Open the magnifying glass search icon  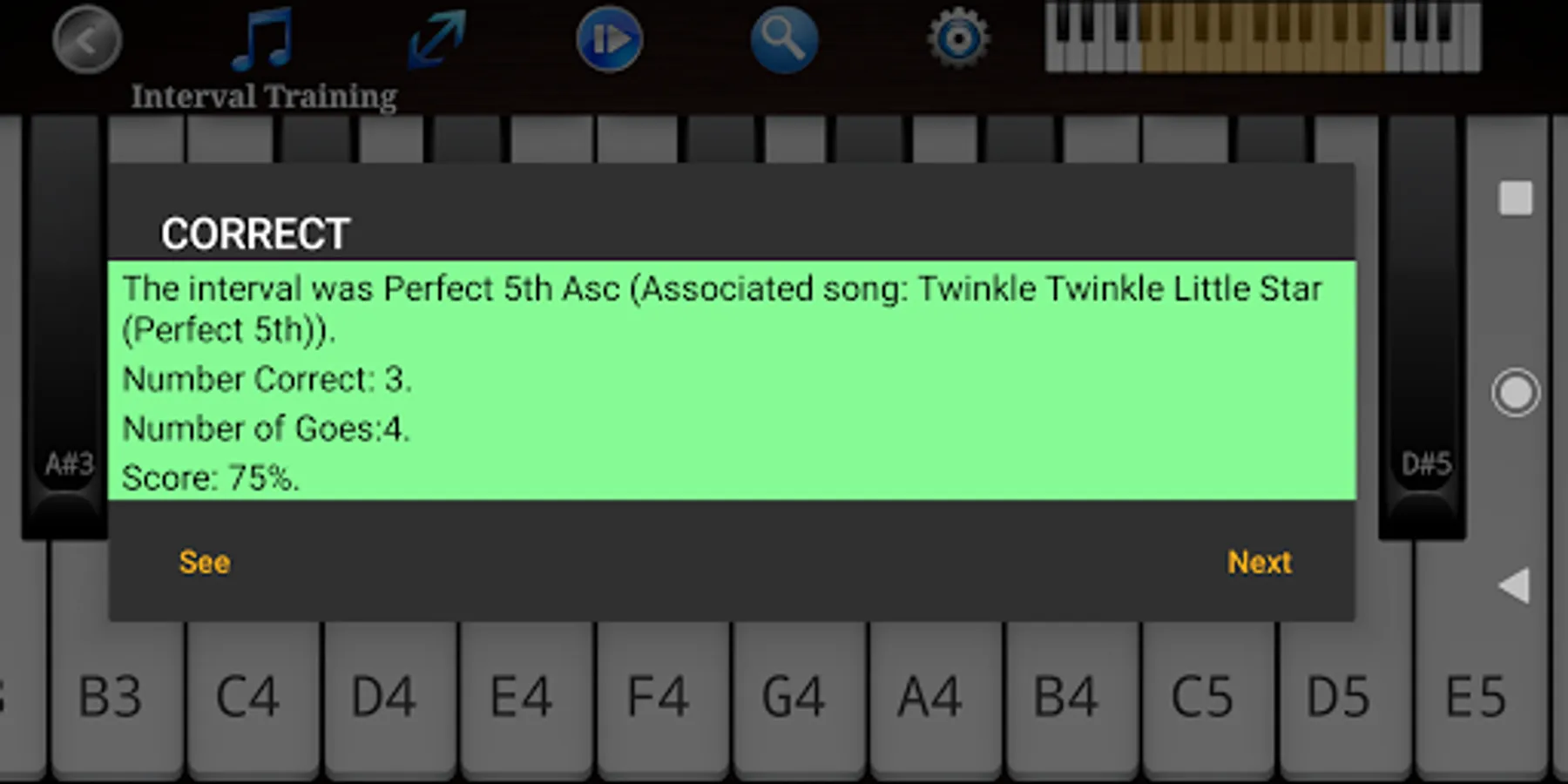[783, 39]
